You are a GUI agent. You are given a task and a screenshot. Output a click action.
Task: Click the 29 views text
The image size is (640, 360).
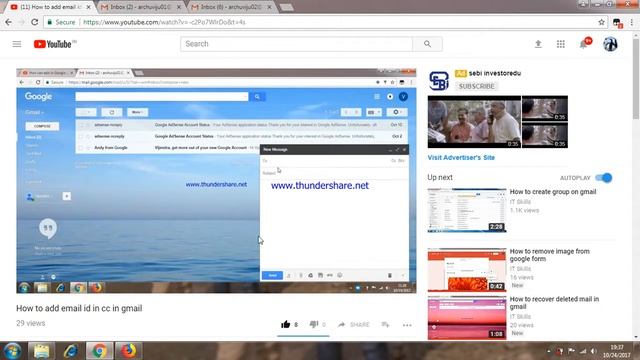click(31, 323)
